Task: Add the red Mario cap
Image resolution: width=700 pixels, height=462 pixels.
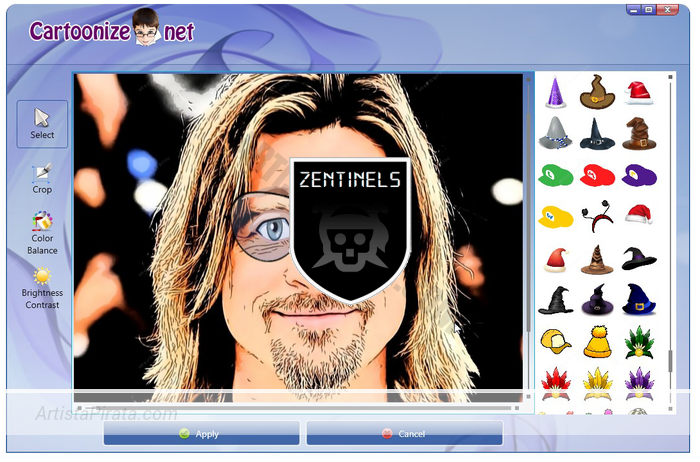Action: tap(597, 175)
